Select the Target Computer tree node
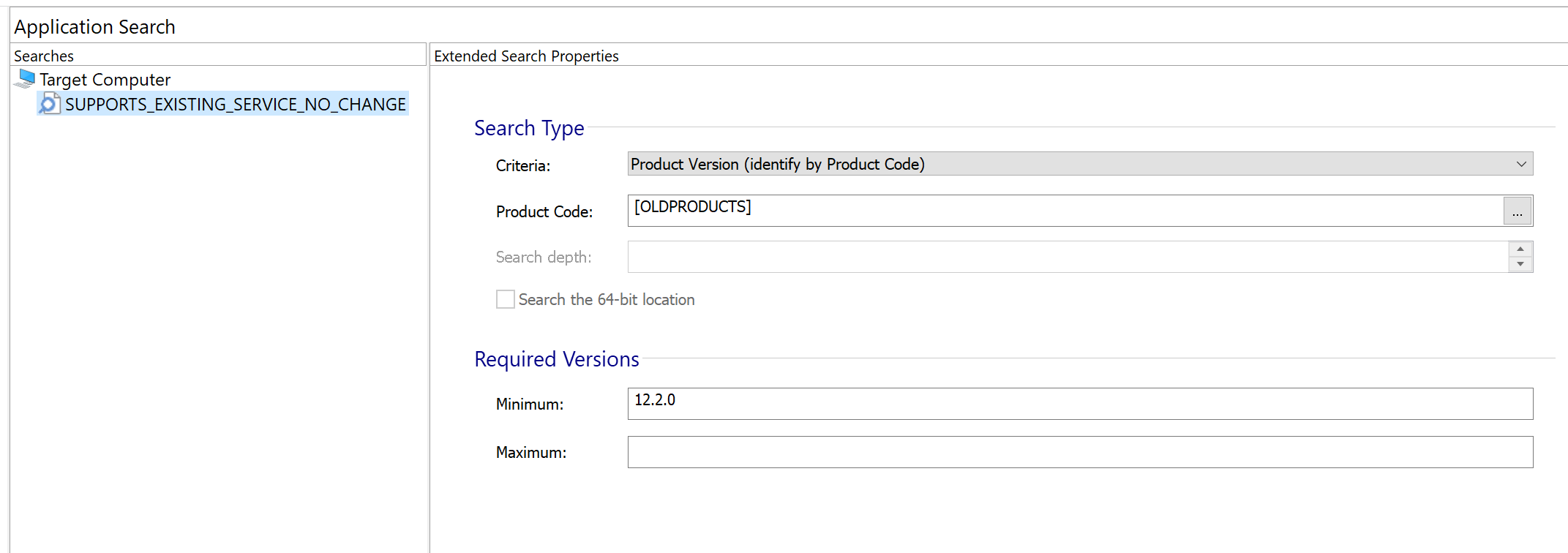 [x=105, y=79]
